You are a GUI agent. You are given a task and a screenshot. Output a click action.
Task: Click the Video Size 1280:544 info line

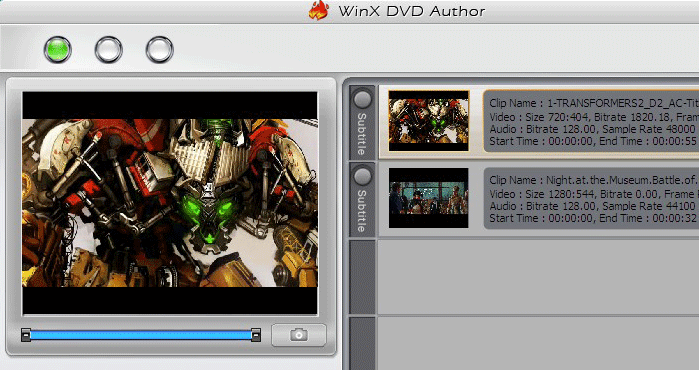[594, 194]
